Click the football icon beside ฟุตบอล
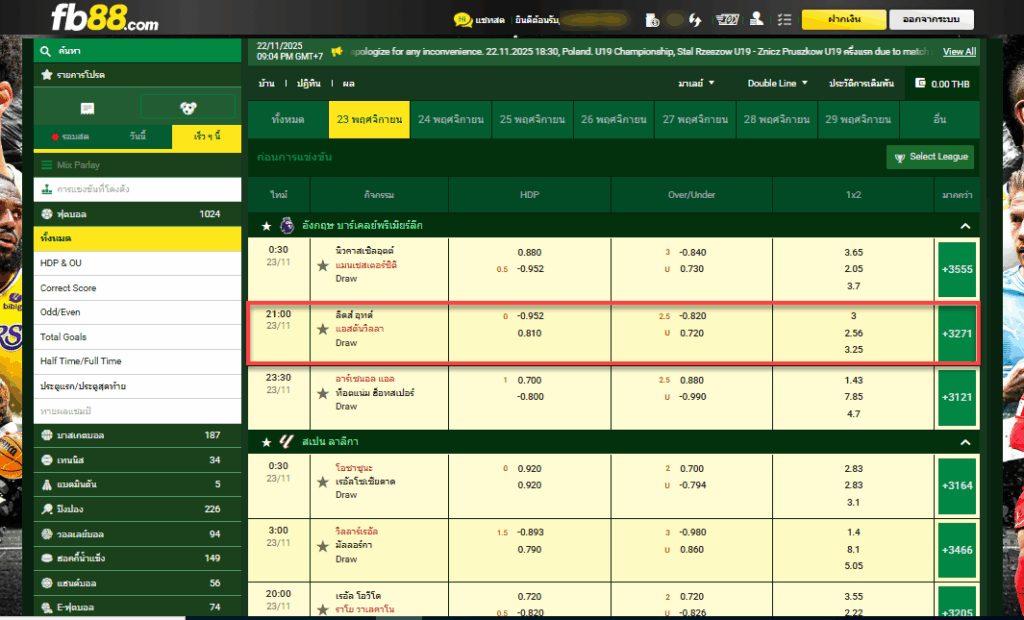This screenshot has width=1024, height=620. pyautogui.click(x=46, y=214)
